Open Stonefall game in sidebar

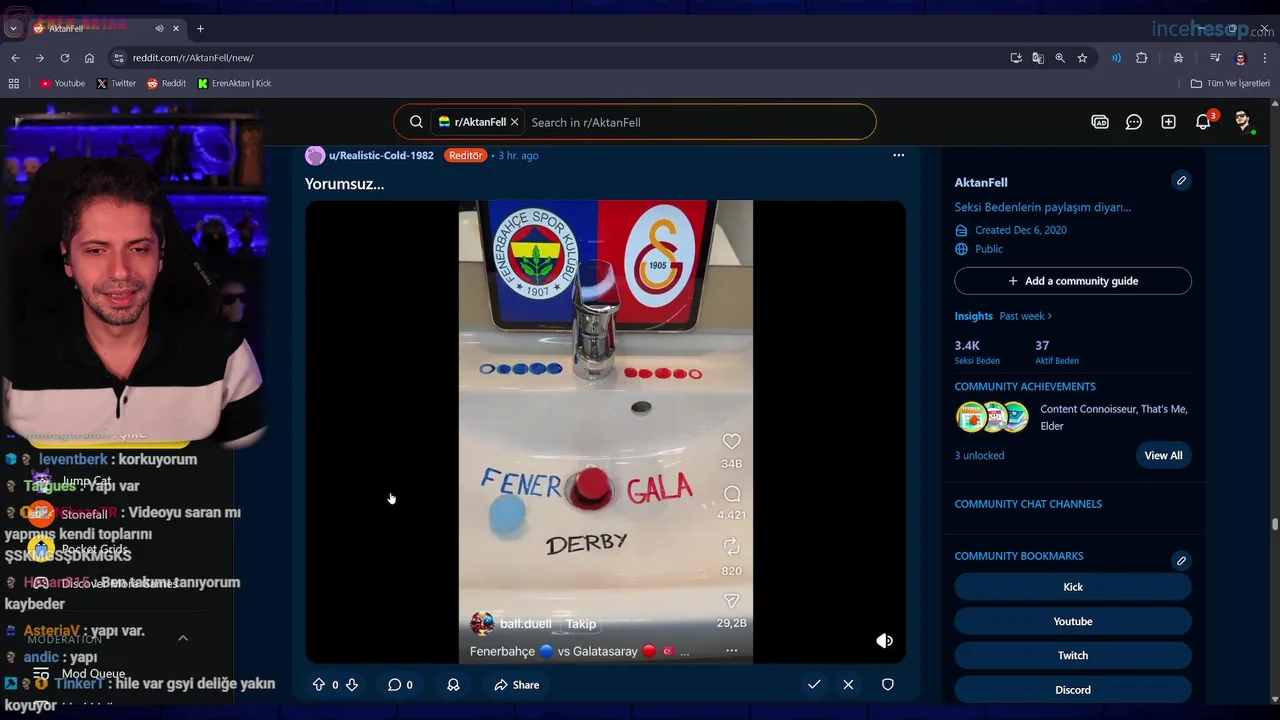tap(85, 515)
